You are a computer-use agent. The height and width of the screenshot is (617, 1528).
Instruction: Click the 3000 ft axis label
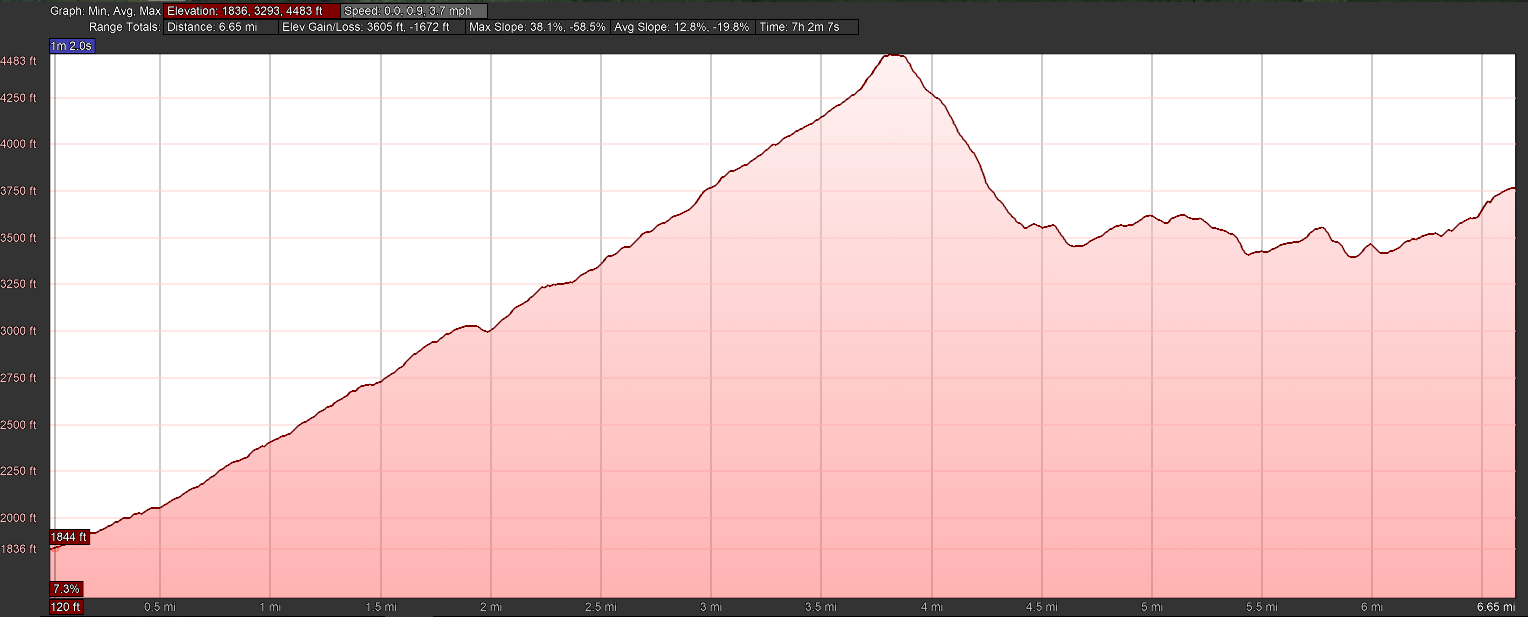19,331
